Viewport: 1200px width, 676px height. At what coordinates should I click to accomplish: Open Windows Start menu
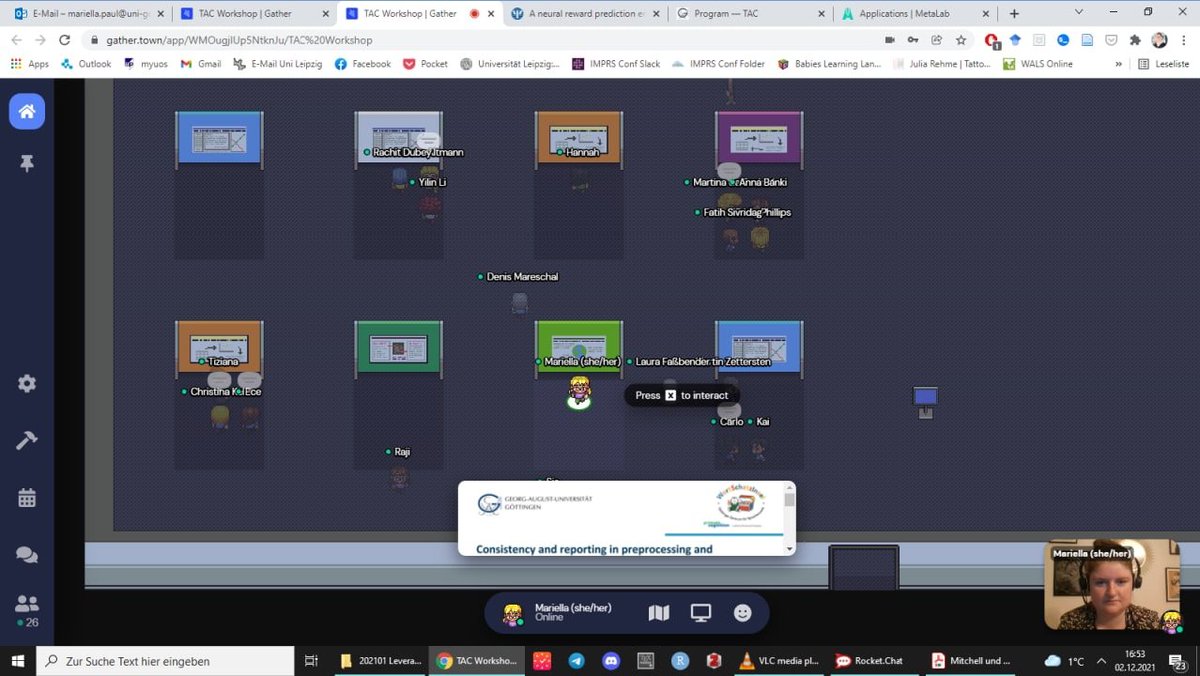pyautogui.click(x=17, y=661)
